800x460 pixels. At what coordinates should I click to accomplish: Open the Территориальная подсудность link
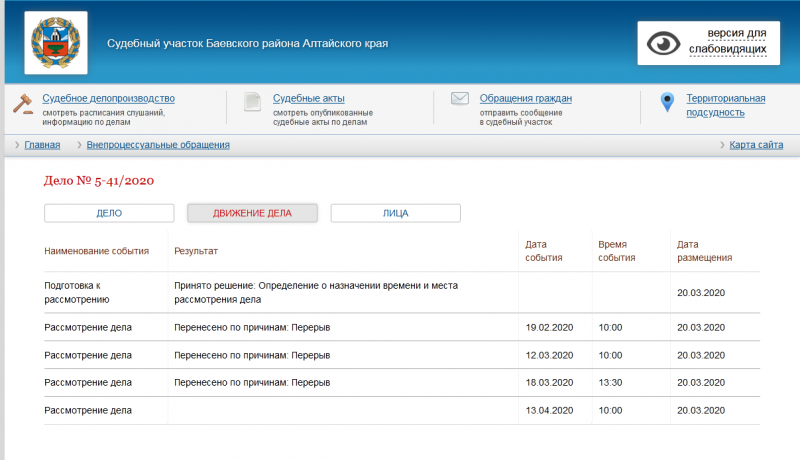726,105
